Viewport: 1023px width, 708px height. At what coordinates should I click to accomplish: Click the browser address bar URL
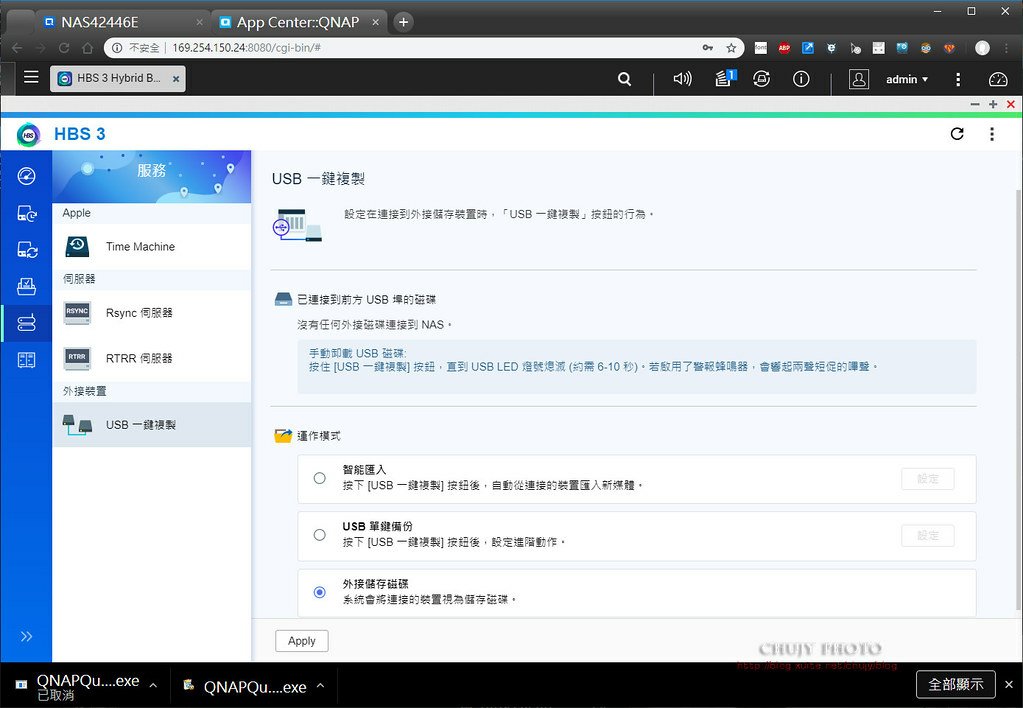pyautogui.click(x=246, y=48)
